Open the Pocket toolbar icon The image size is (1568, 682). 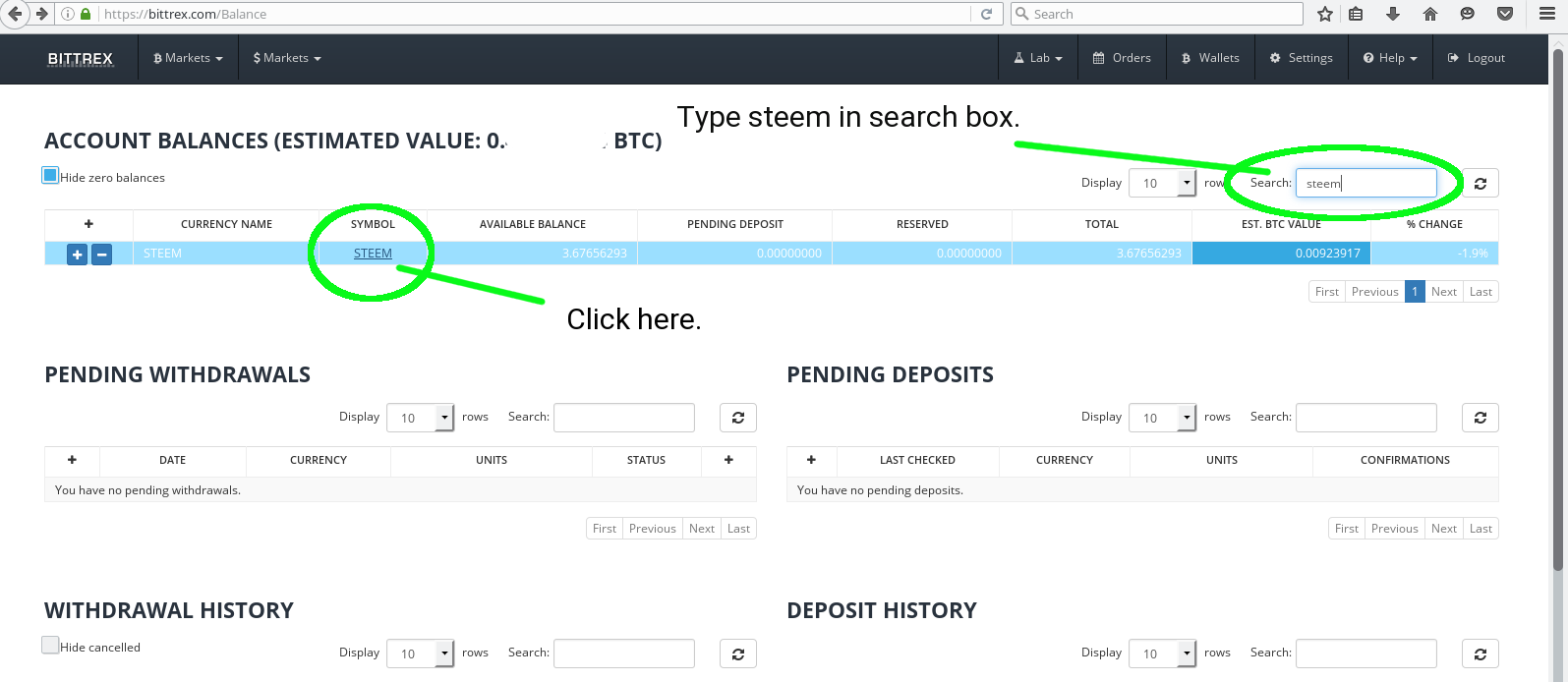point(1505,14)
